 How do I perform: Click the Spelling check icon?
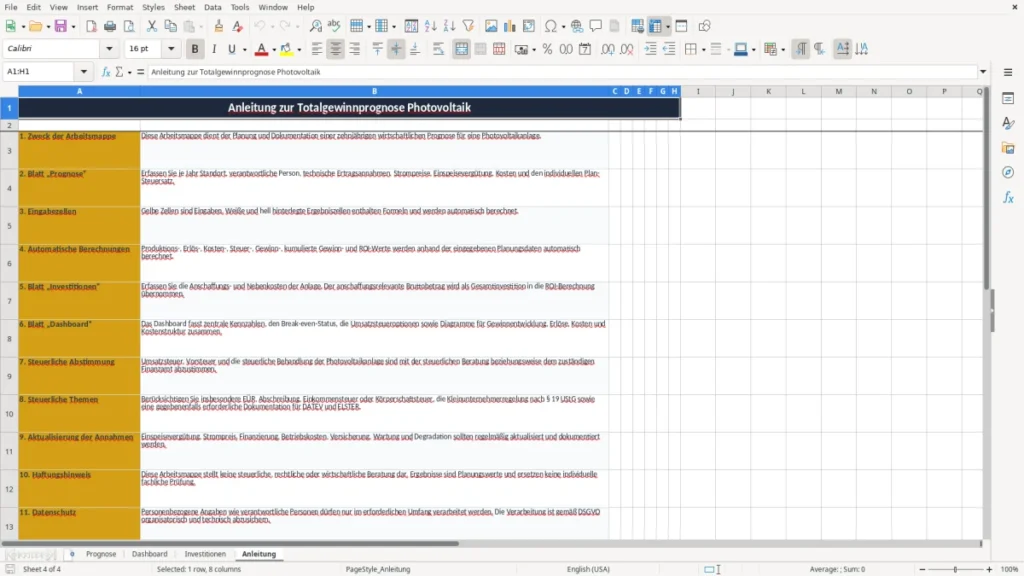click(334, 26)
